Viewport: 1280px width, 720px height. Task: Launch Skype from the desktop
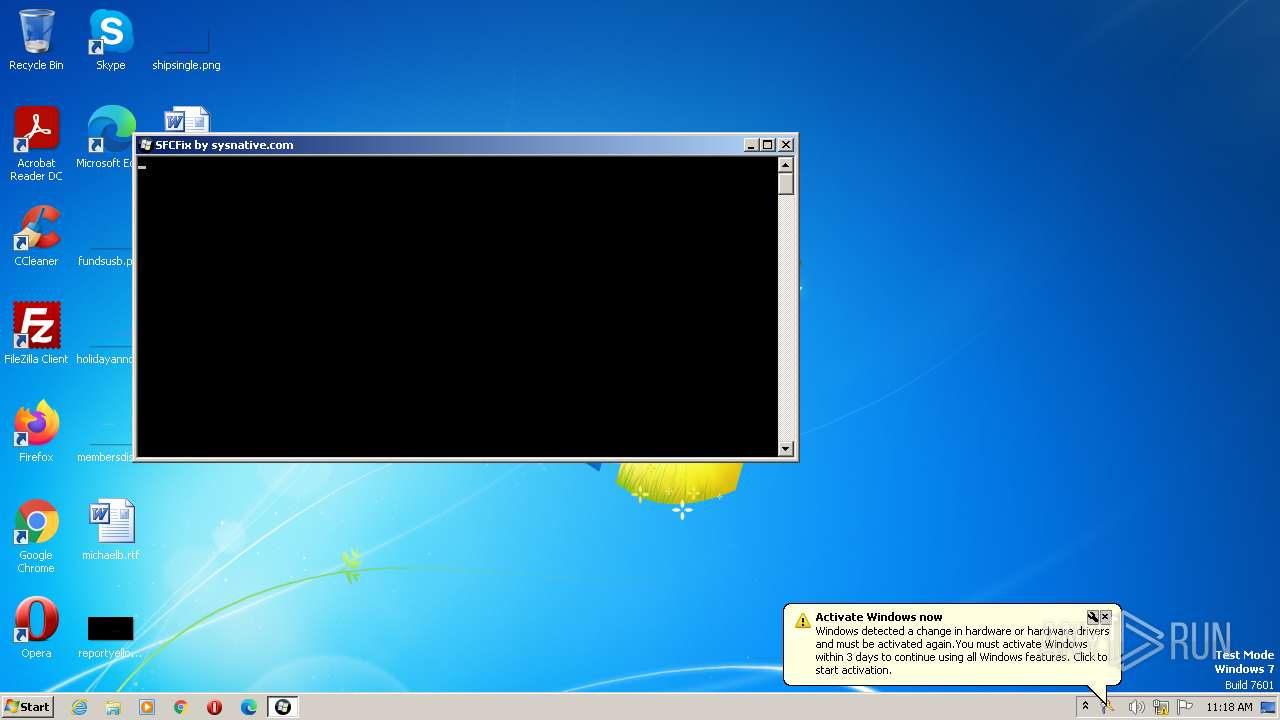pyautogui.click(x=111, y=40)
